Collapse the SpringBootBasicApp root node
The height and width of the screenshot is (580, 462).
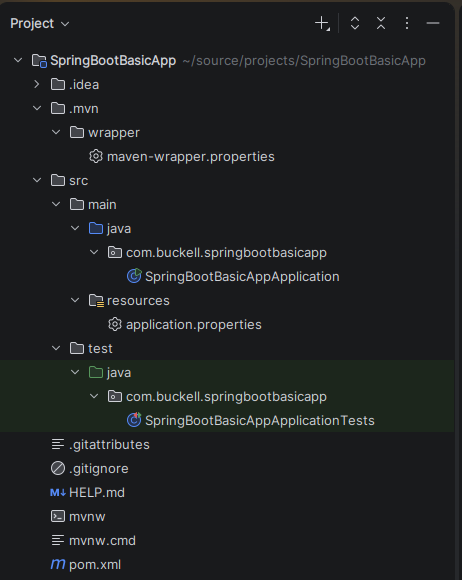(18, 60)
